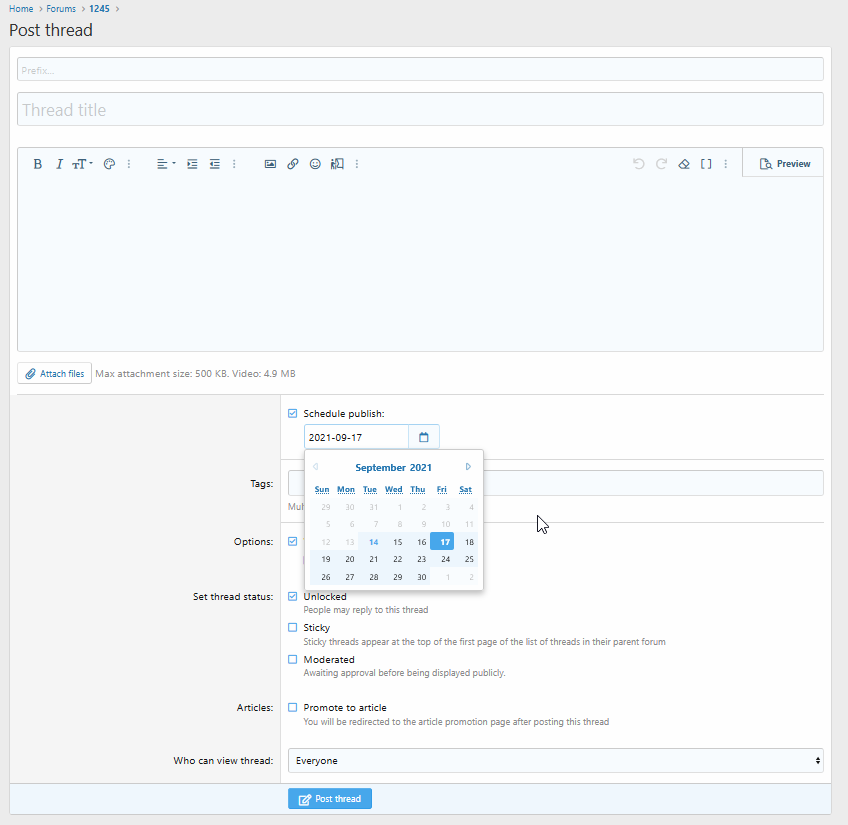Screen dimensions: 848x825
Task: Click the Post thread button
Action: pyautogui.click(x=330, y=799)
